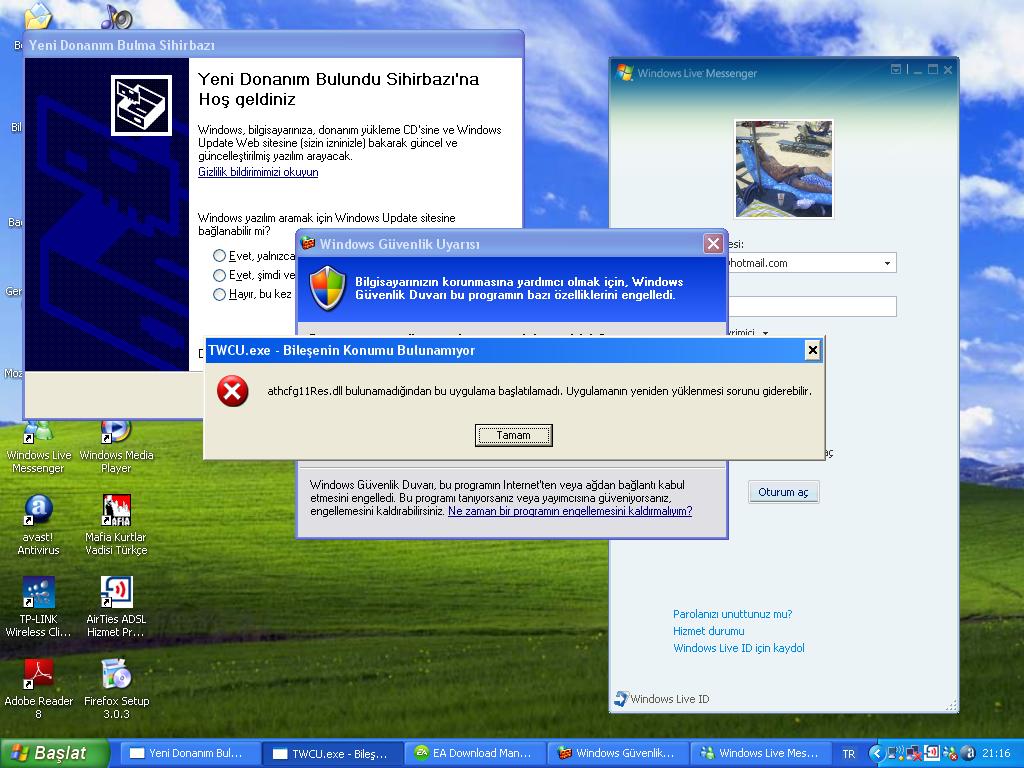Close the TWCU.exe error dialog
The width and height of the screenshot is (1024, 768).
[x=812, y=350]
